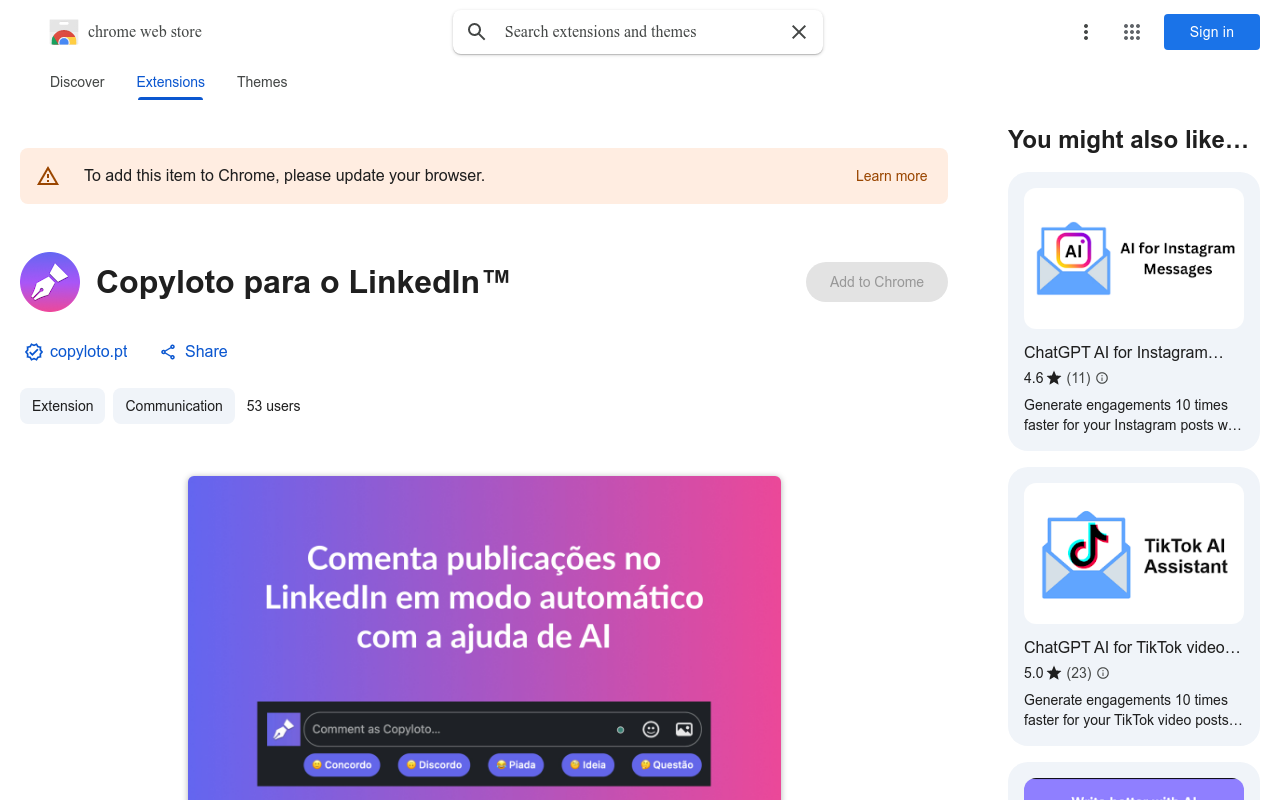The width and height of the screenshot is (1280, 800).
Task: Click the verified badge beside copyloto.pt
Action: [34, 352]
